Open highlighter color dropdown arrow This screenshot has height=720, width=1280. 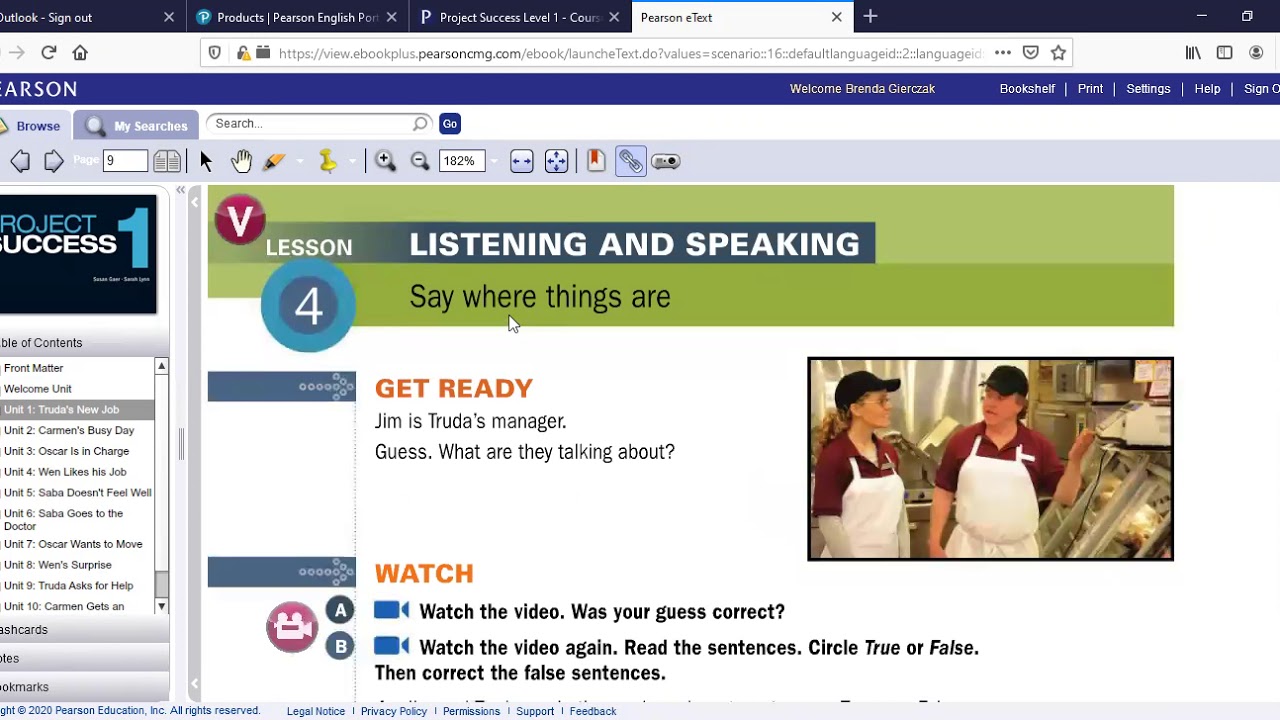(x=299, y=162)
